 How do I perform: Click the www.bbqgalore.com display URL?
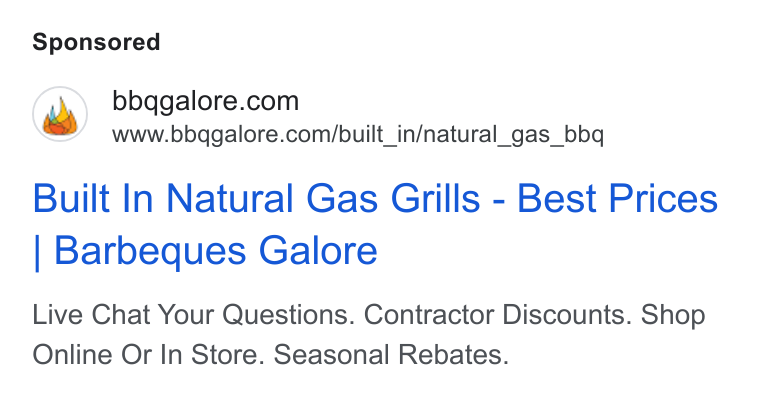[x=358, y=134]
